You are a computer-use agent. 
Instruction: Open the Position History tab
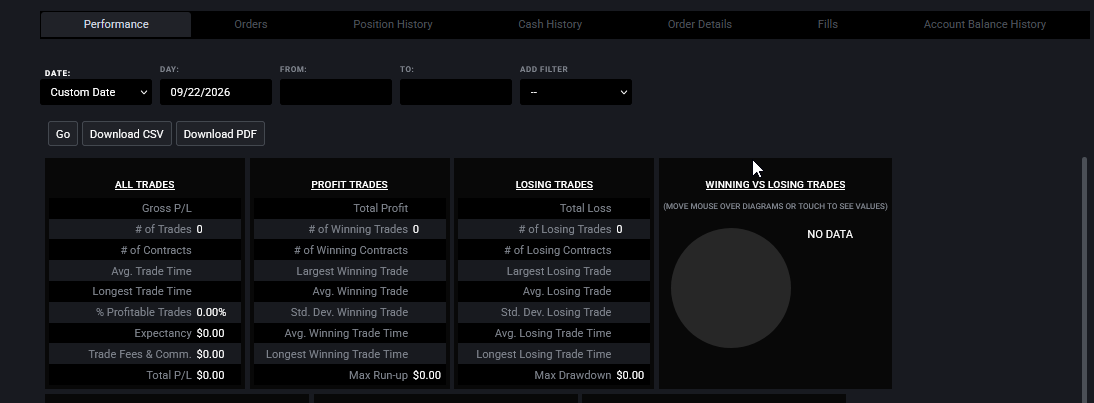pos(393,24)
